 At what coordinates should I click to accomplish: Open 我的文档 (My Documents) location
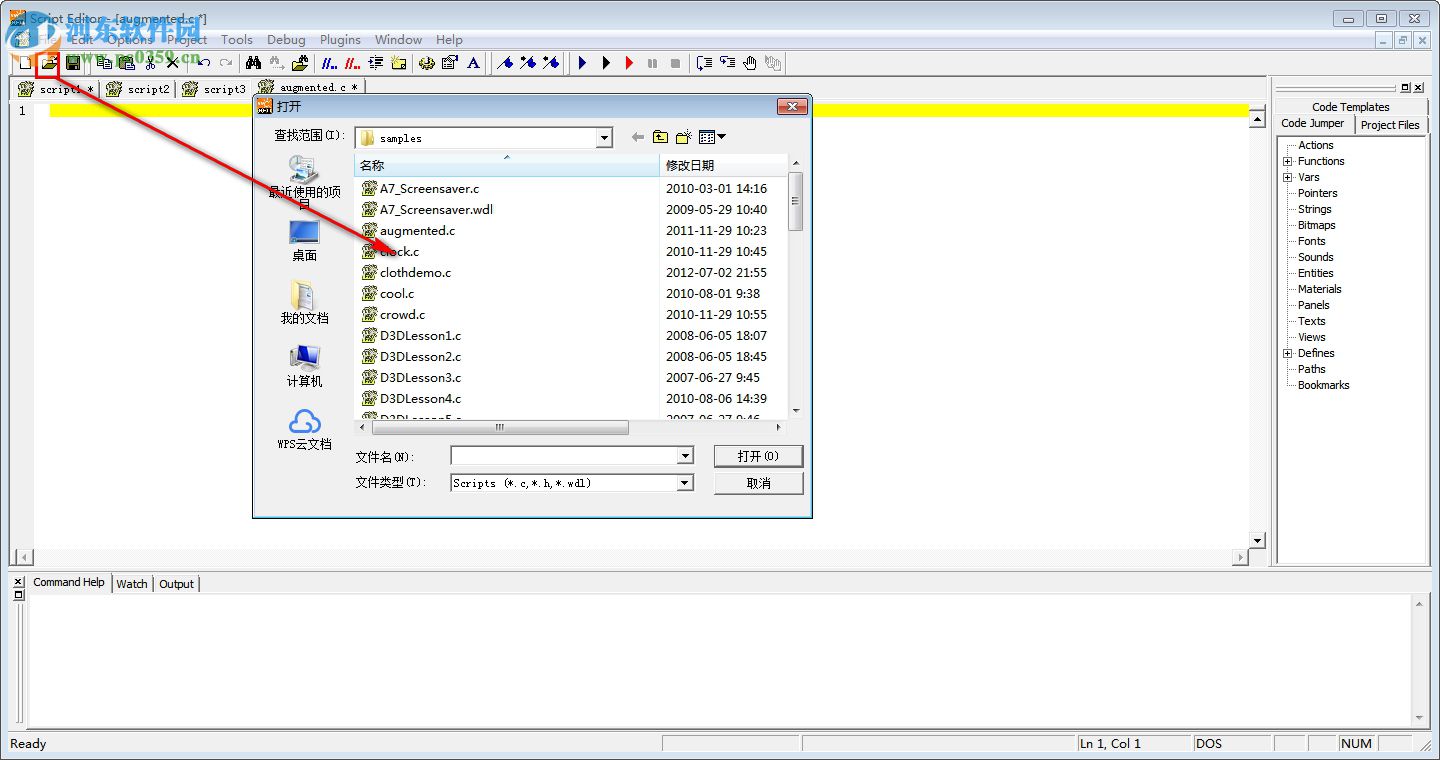[x=304, y=303]
